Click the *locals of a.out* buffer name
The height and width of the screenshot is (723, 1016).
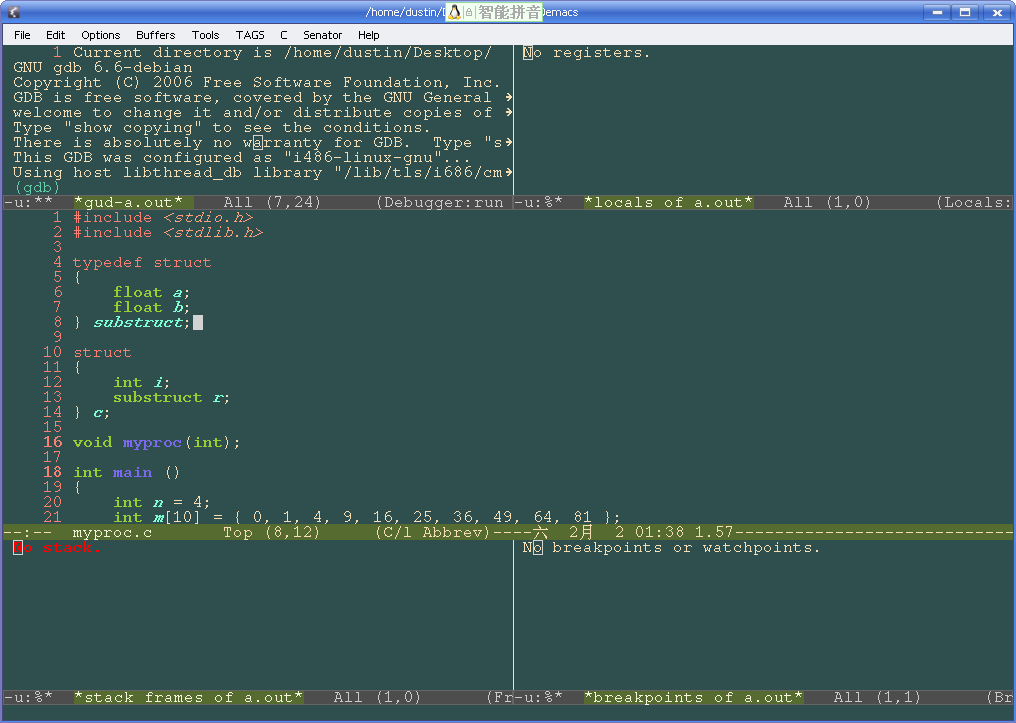click(x=668, y=203)
